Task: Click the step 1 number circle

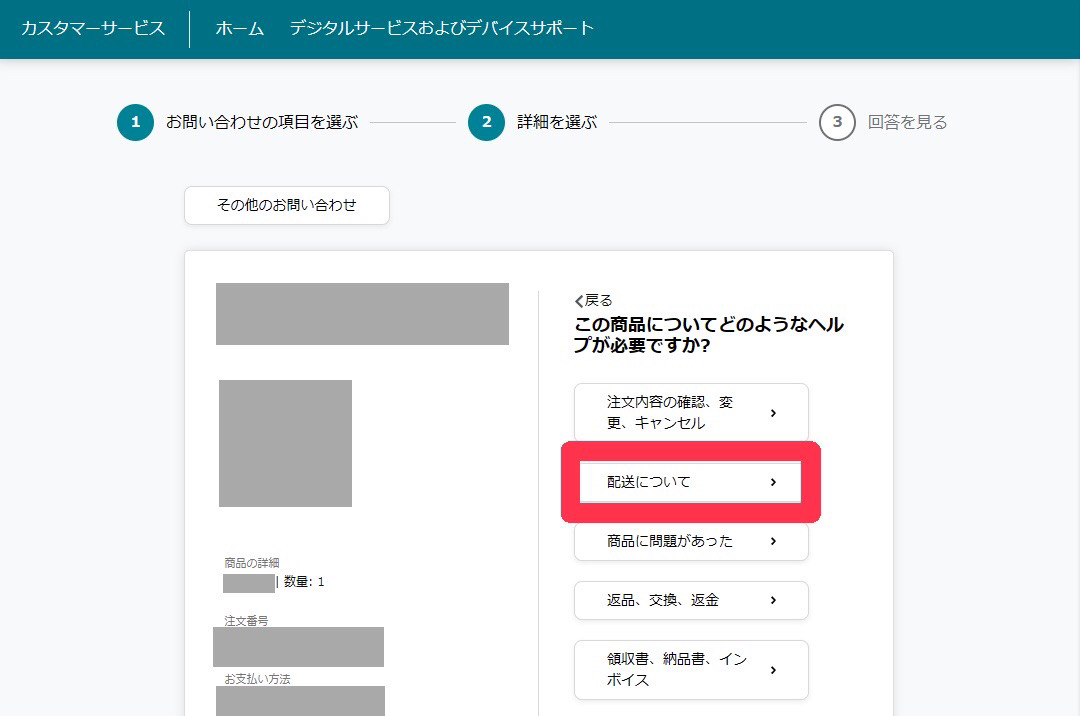Action: coord(135,123)
